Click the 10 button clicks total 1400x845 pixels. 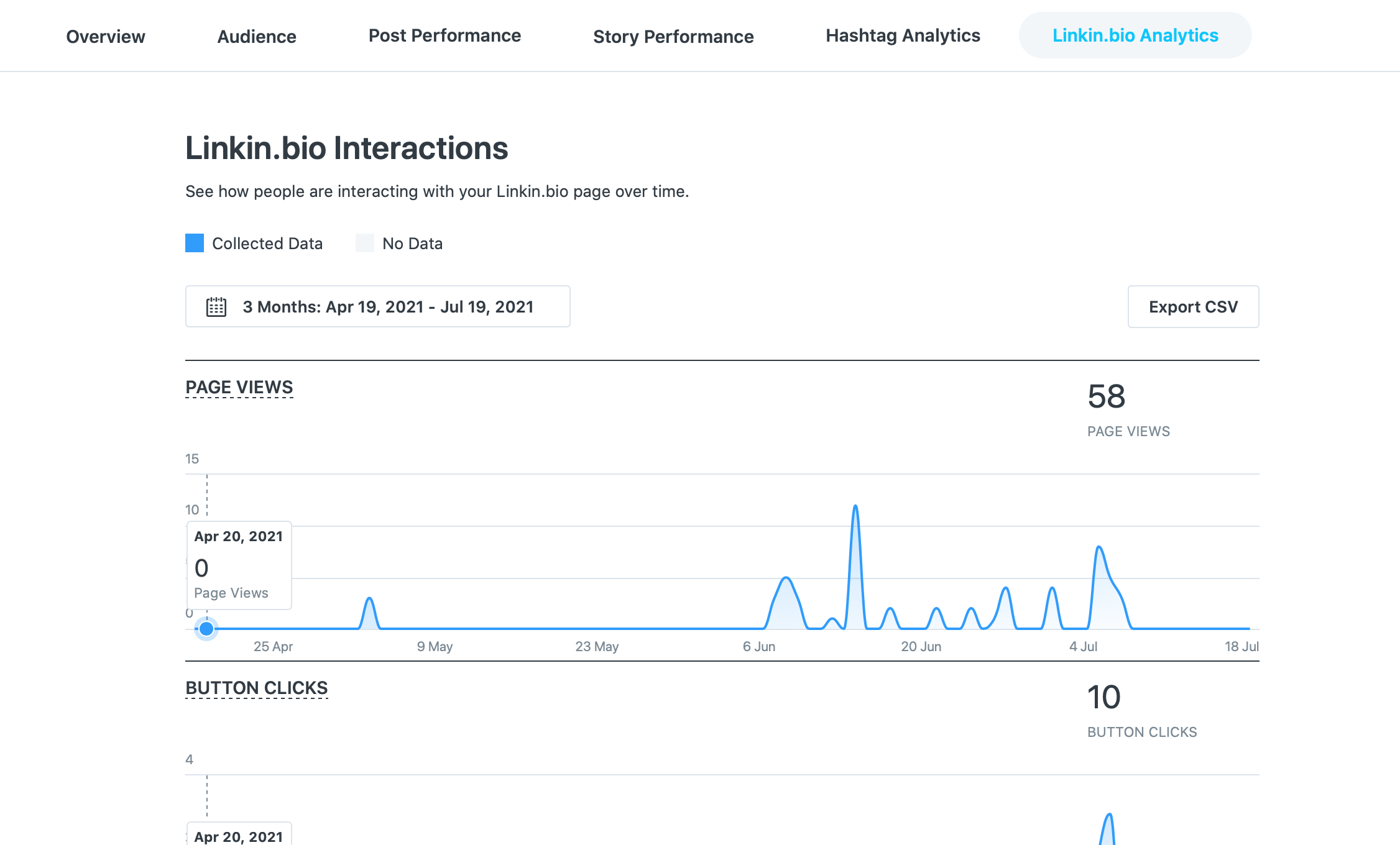coord(1104,697)
